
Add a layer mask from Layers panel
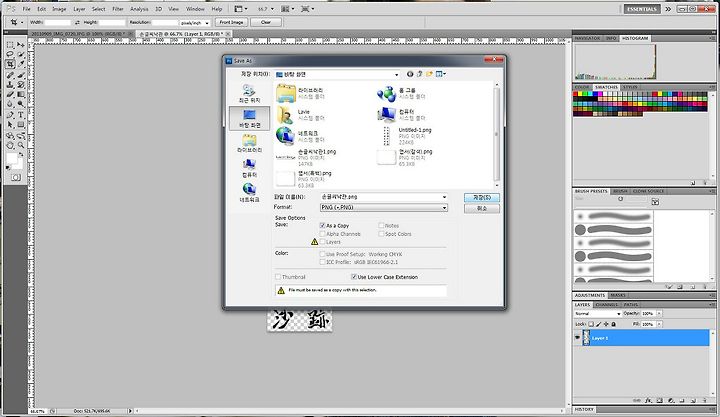click(x=659, y=401)
